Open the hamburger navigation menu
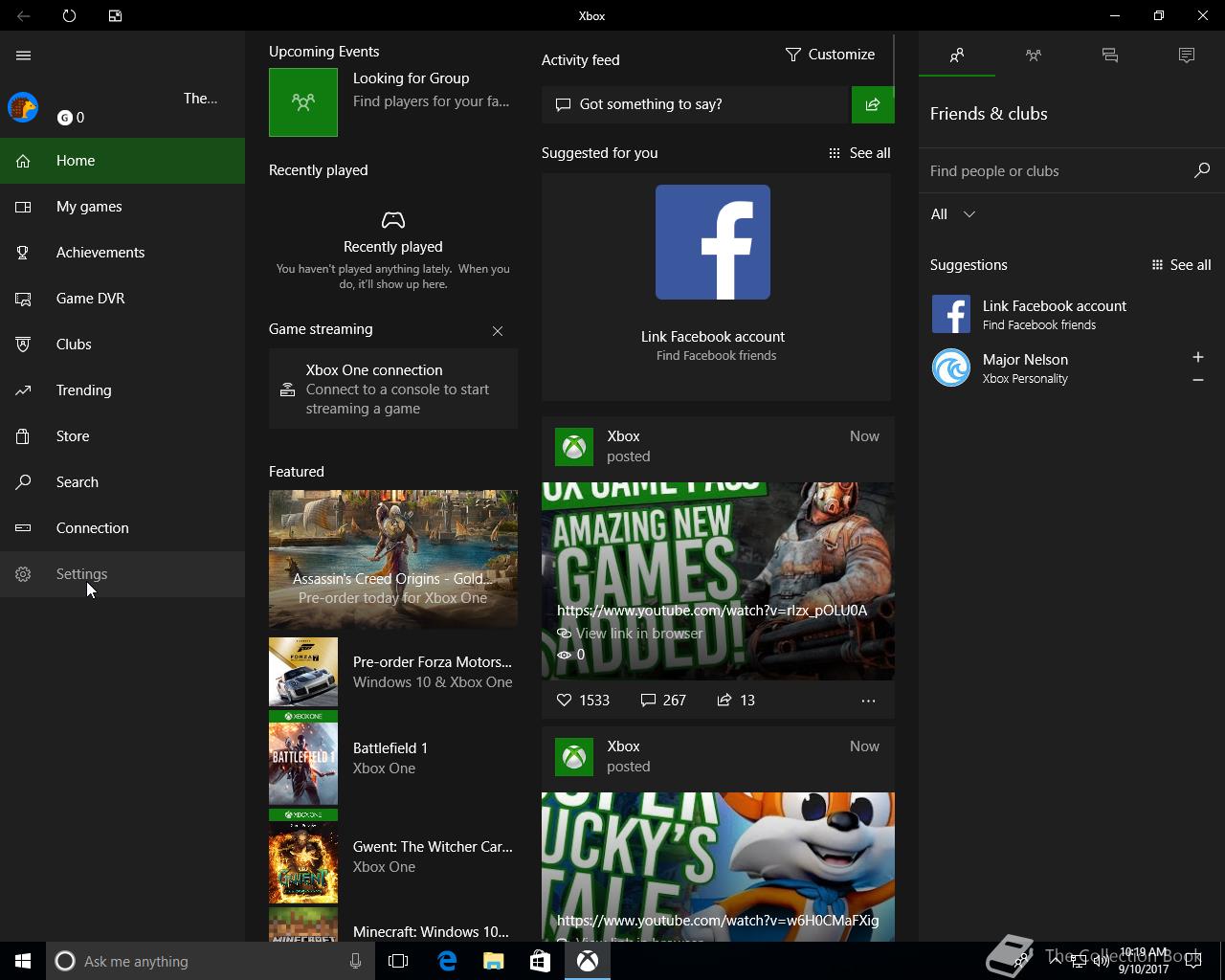 [24, 56]
